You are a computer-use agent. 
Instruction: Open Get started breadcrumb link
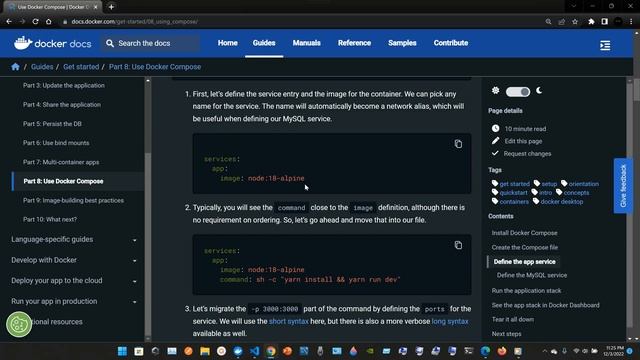click(x=81, y=67)
